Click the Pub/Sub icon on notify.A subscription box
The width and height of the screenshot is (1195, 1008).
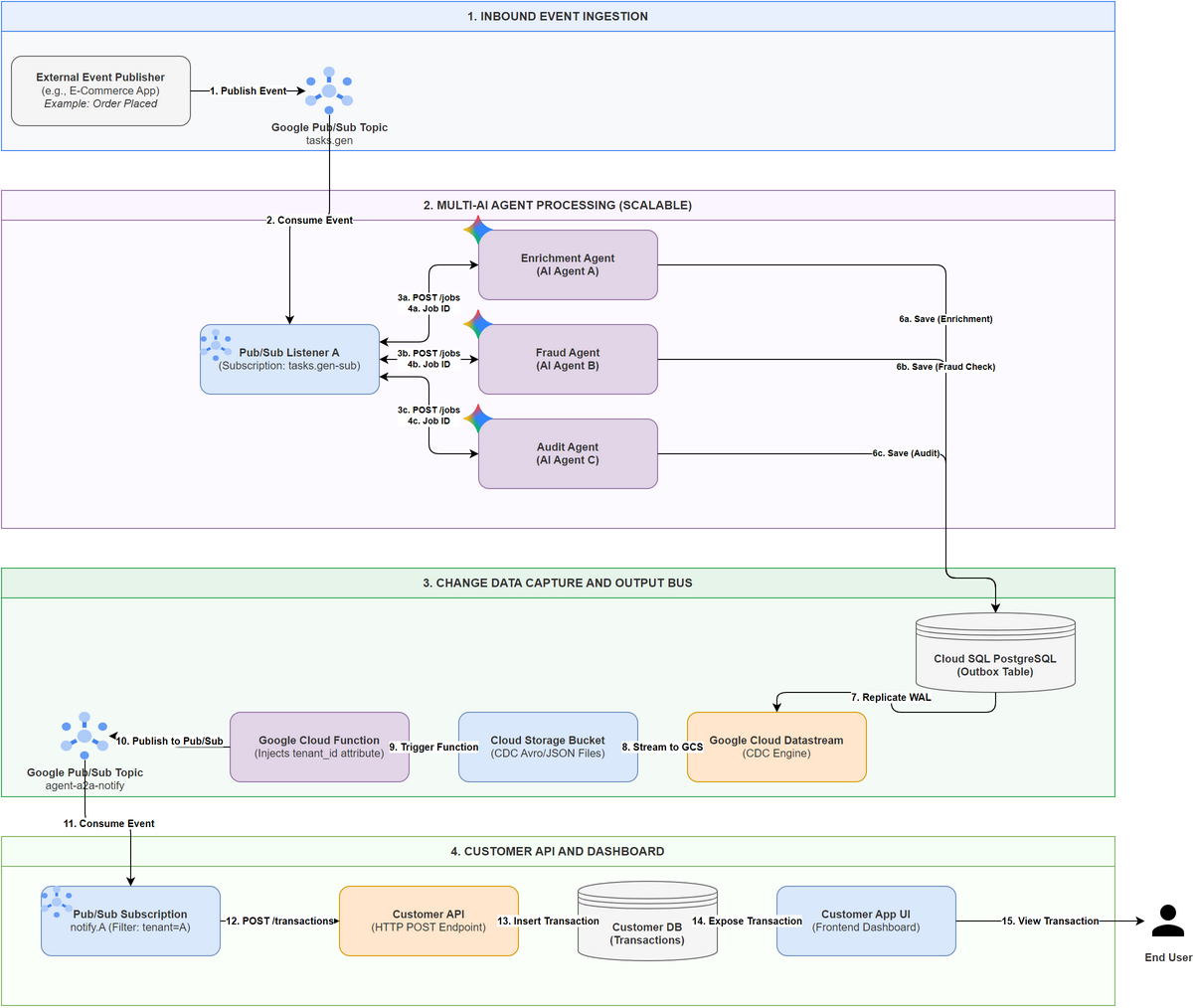pyautogui.click(x=57, y=903)
